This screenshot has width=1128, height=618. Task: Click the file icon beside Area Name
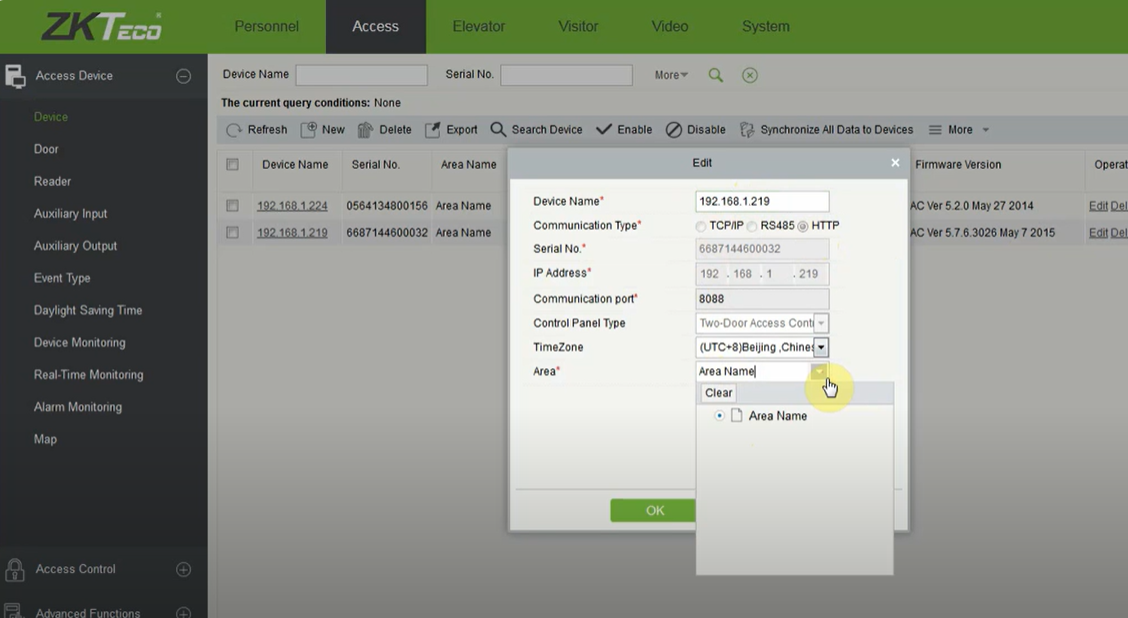pos(736,416)
